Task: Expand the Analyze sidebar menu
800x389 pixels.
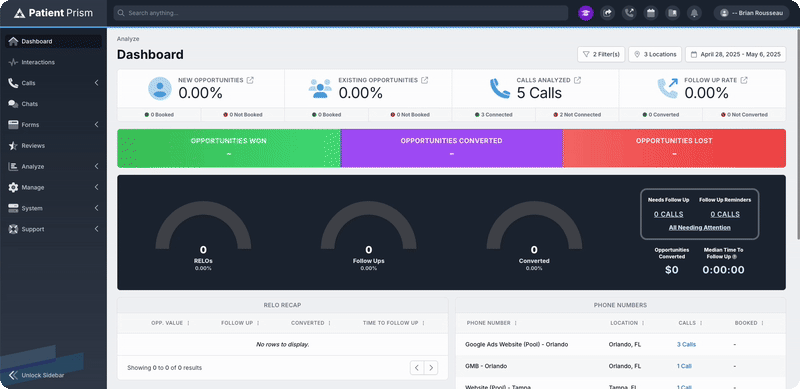Action: click(96, 166)
